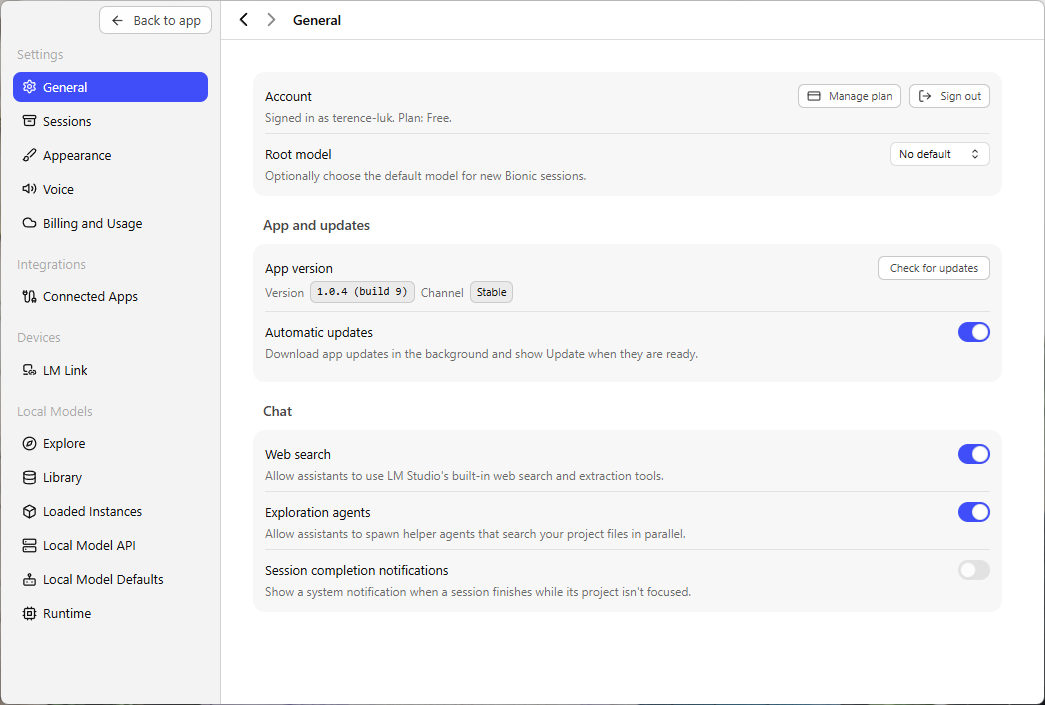1045x705 pixels.
Task: Open the Runtime page
Action: pyautogui.click(x=111, y=614)
